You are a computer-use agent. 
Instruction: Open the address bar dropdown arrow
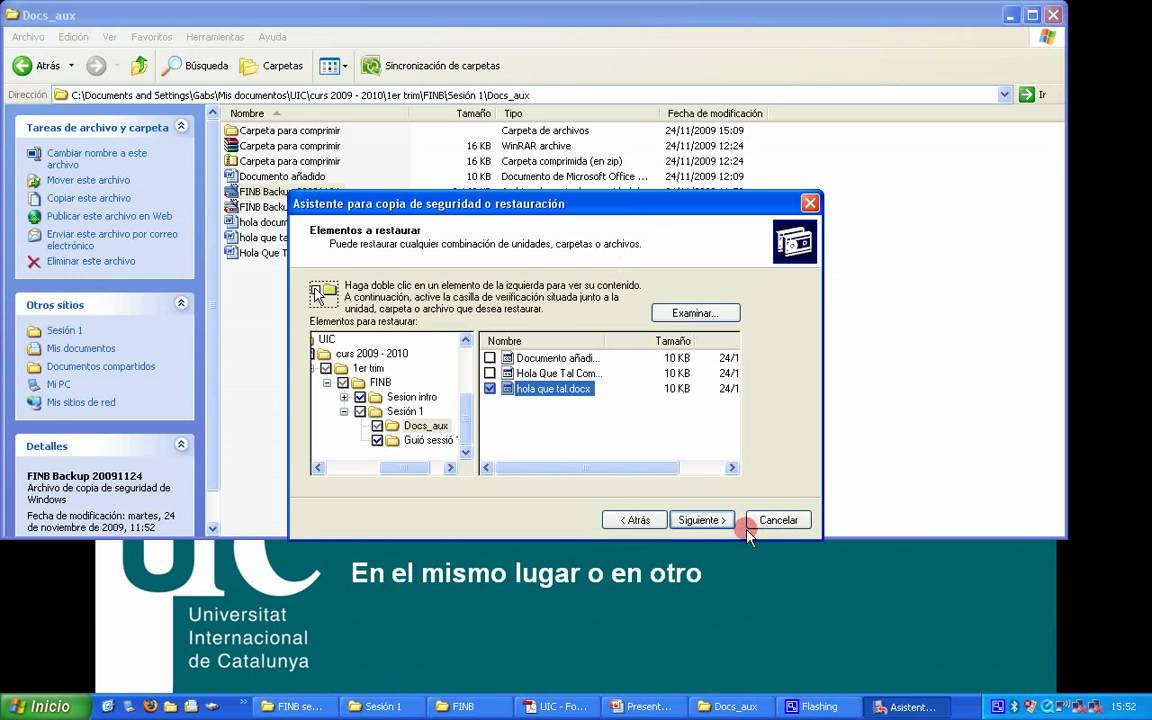pyautogui.click(x=1004, y=95)
